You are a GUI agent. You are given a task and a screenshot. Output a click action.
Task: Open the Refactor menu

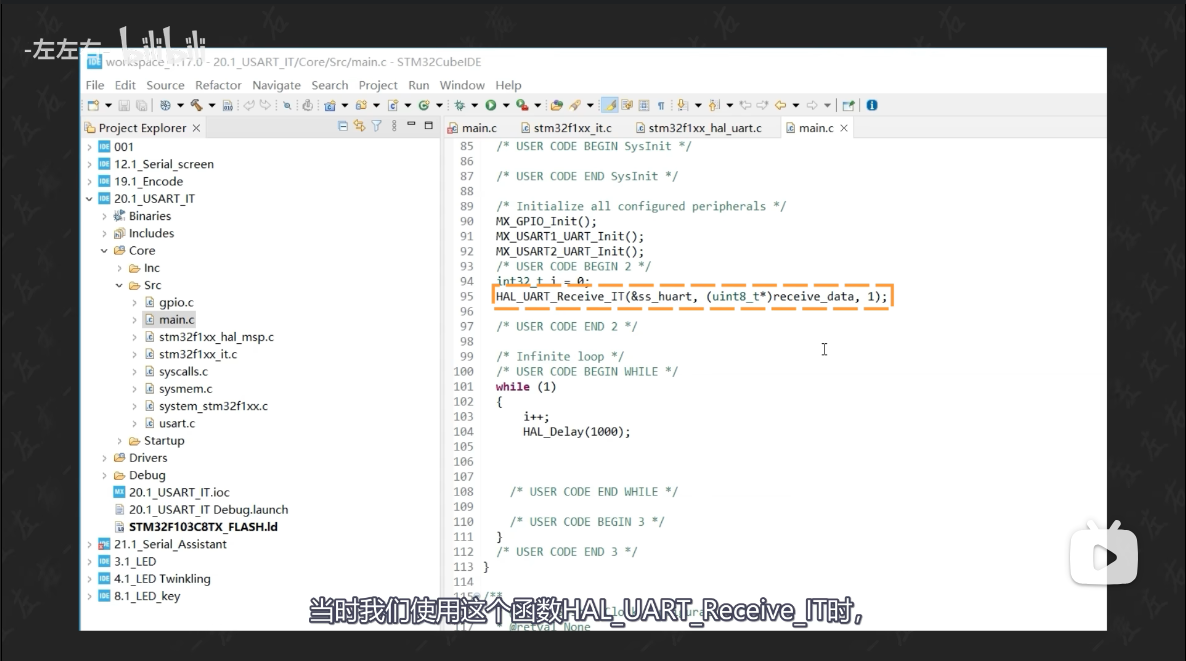218,85
